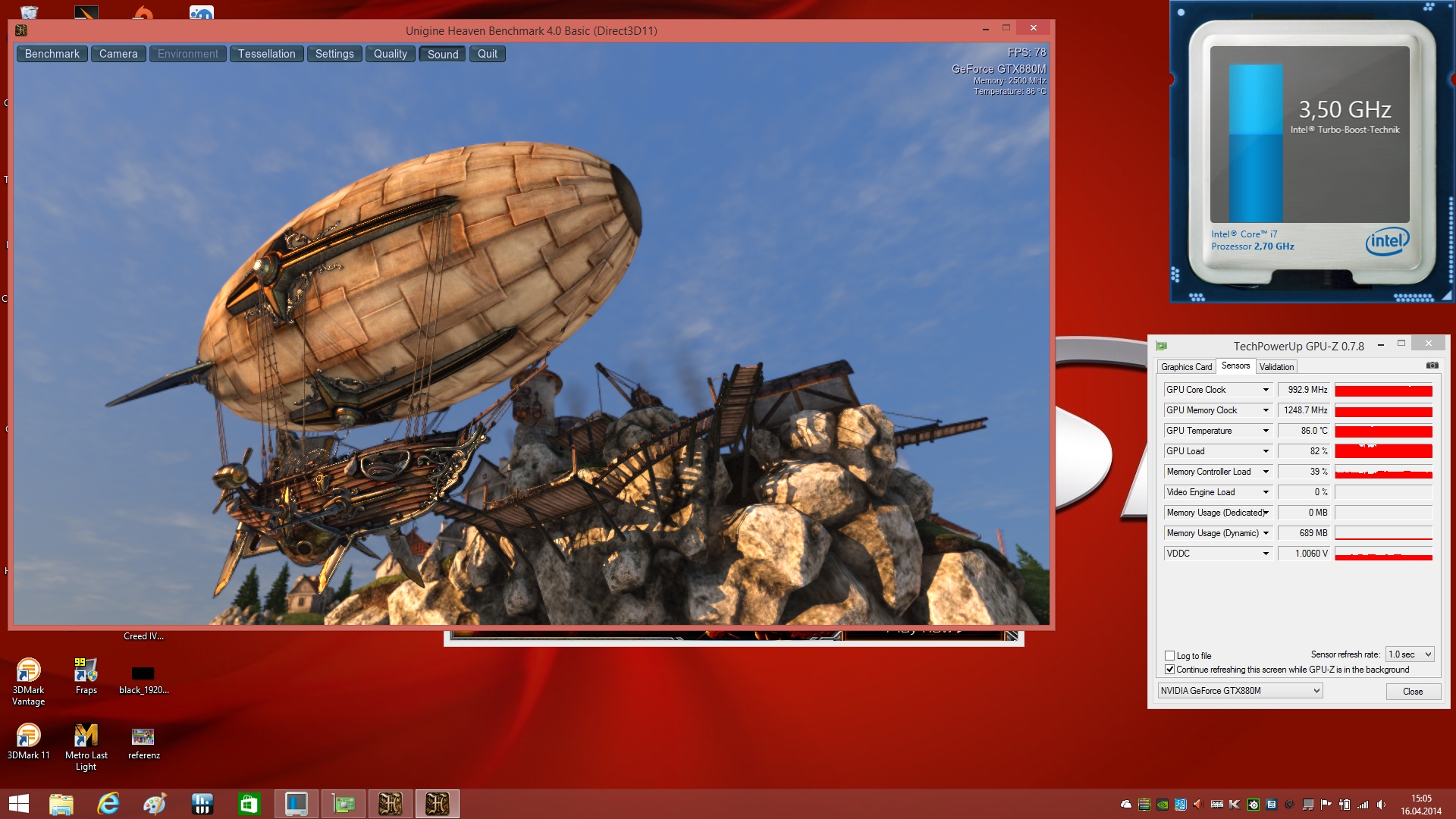Enable the Log to file checkbox
Image resolution: width=1456 pixels, height=819 pixels.
pyautogui.click(x=1169, y=656)
